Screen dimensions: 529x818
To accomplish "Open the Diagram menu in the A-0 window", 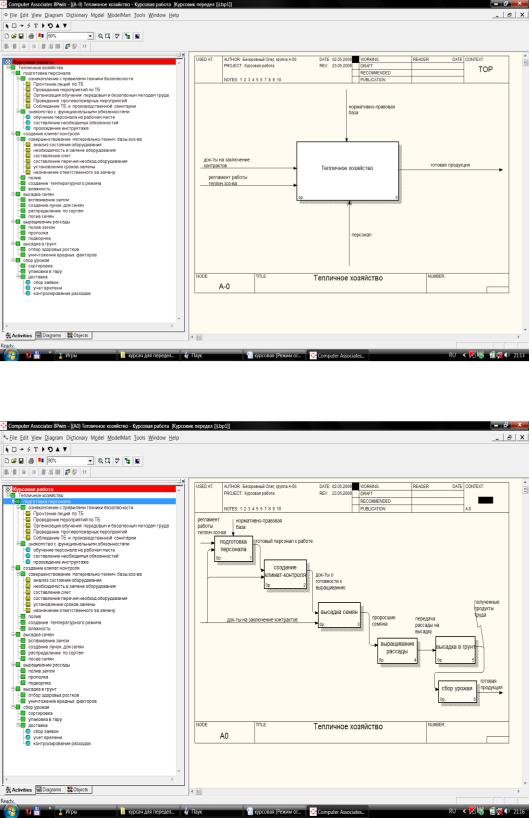I will coord(54,15).
